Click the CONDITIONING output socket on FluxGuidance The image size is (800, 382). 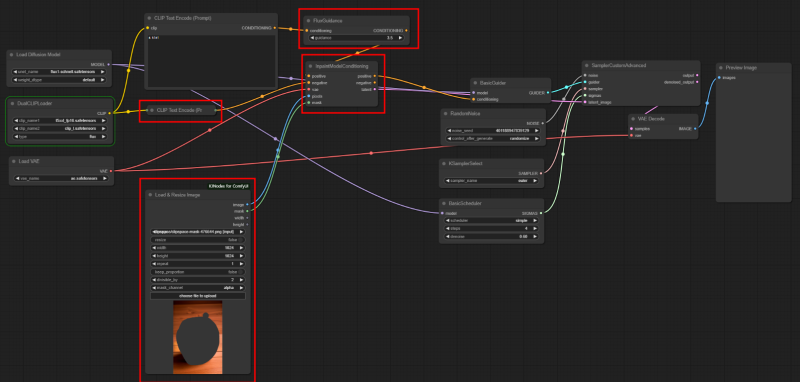[406, 31]
